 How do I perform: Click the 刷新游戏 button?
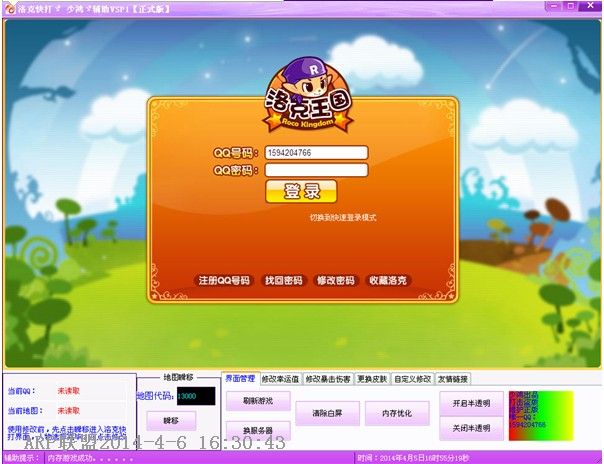pos(258,401)
